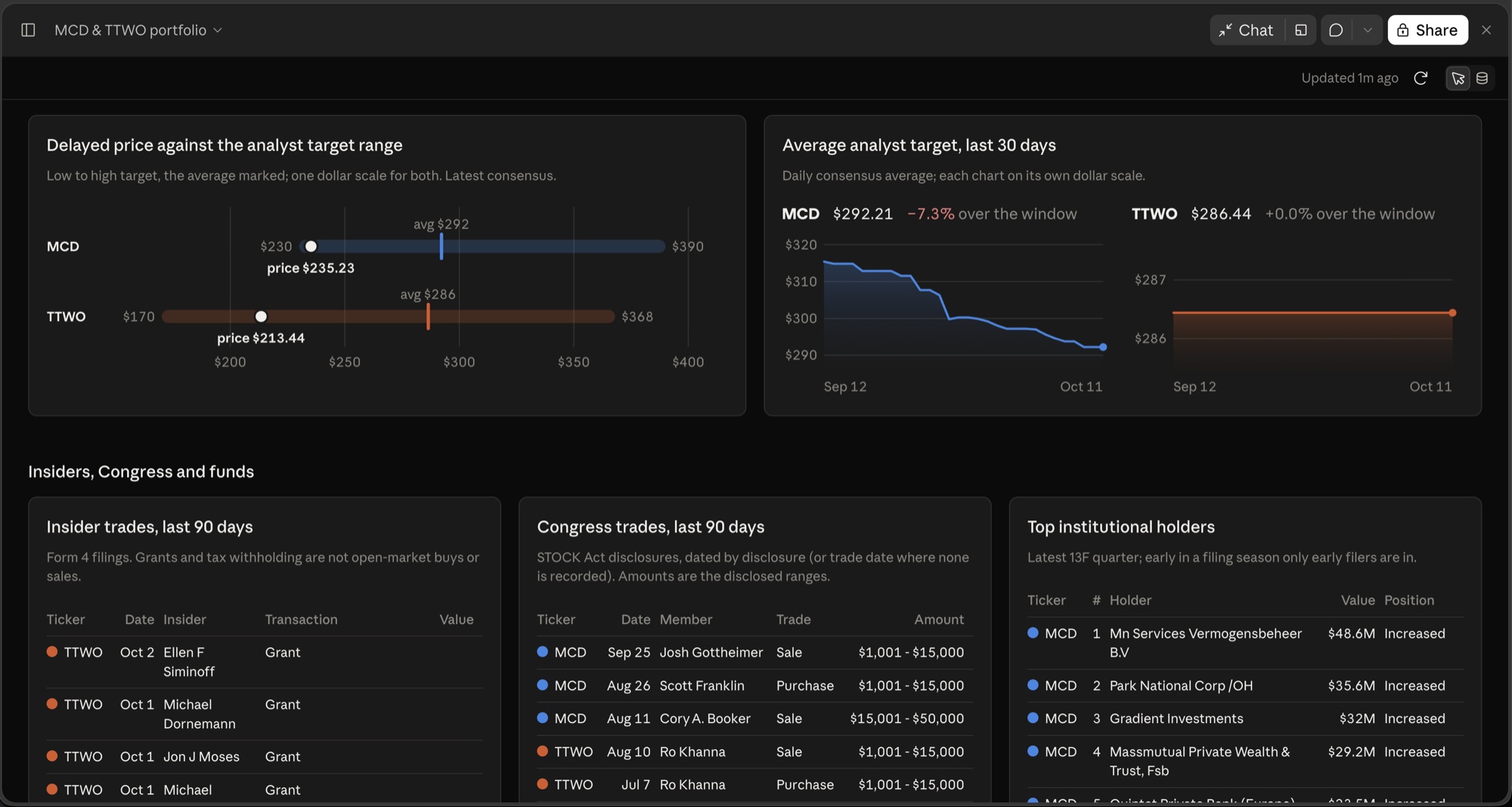Click the Amount column header in Congress trades
This screenshot has width=1512, height=807.
[939, 619]
